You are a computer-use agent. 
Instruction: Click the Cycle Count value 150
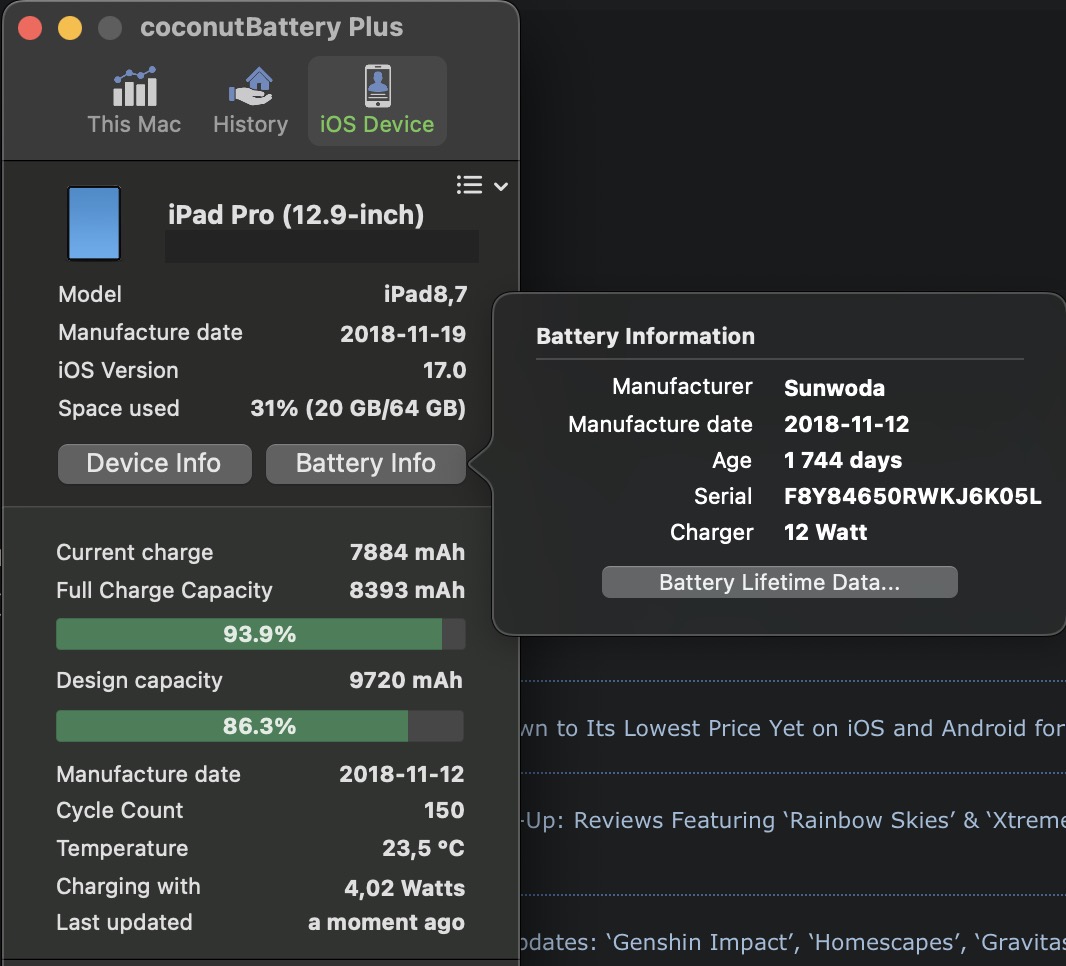click(x=444, y=810)
